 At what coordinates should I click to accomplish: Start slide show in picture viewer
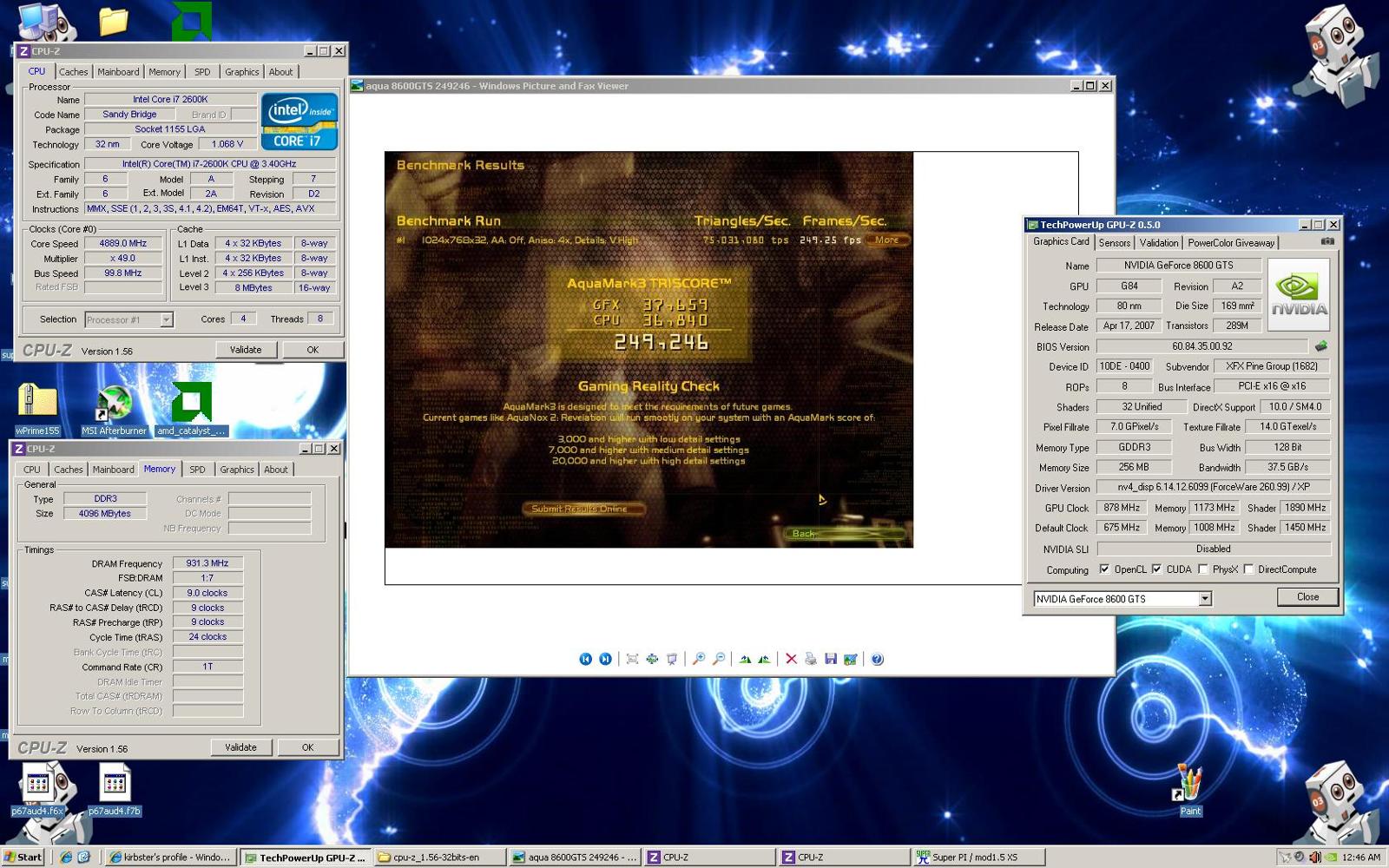click(x=672, y=659)
